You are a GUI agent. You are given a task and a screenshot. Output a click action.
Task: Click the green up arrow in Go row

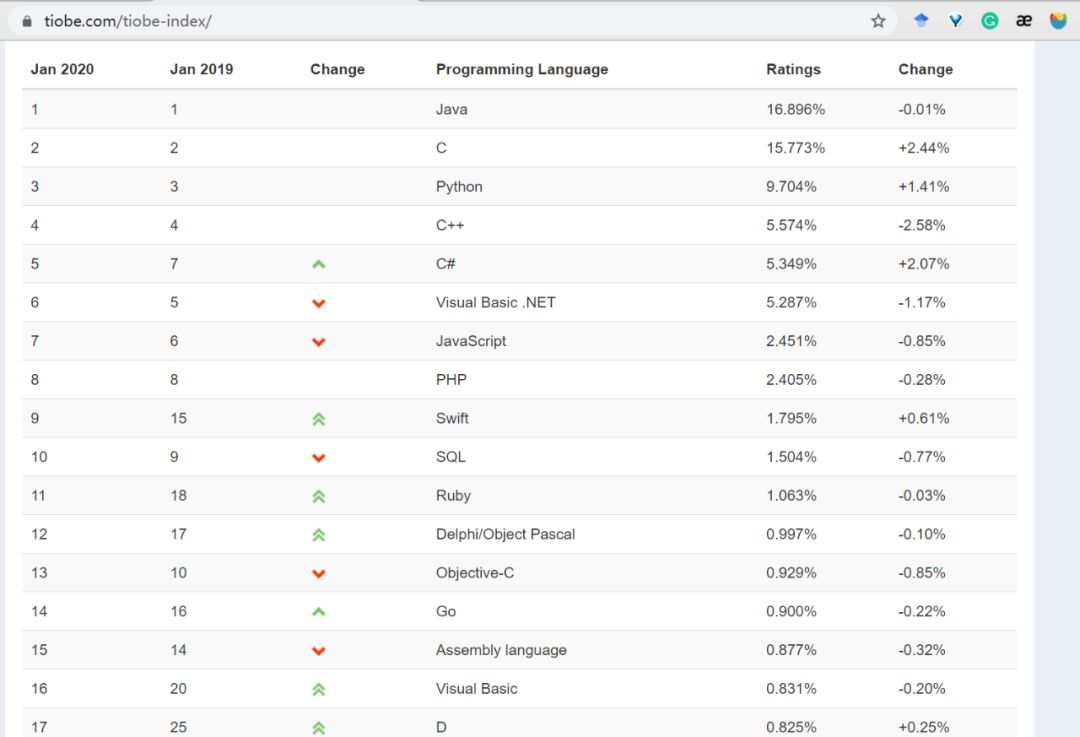click(x=318, y=612)
